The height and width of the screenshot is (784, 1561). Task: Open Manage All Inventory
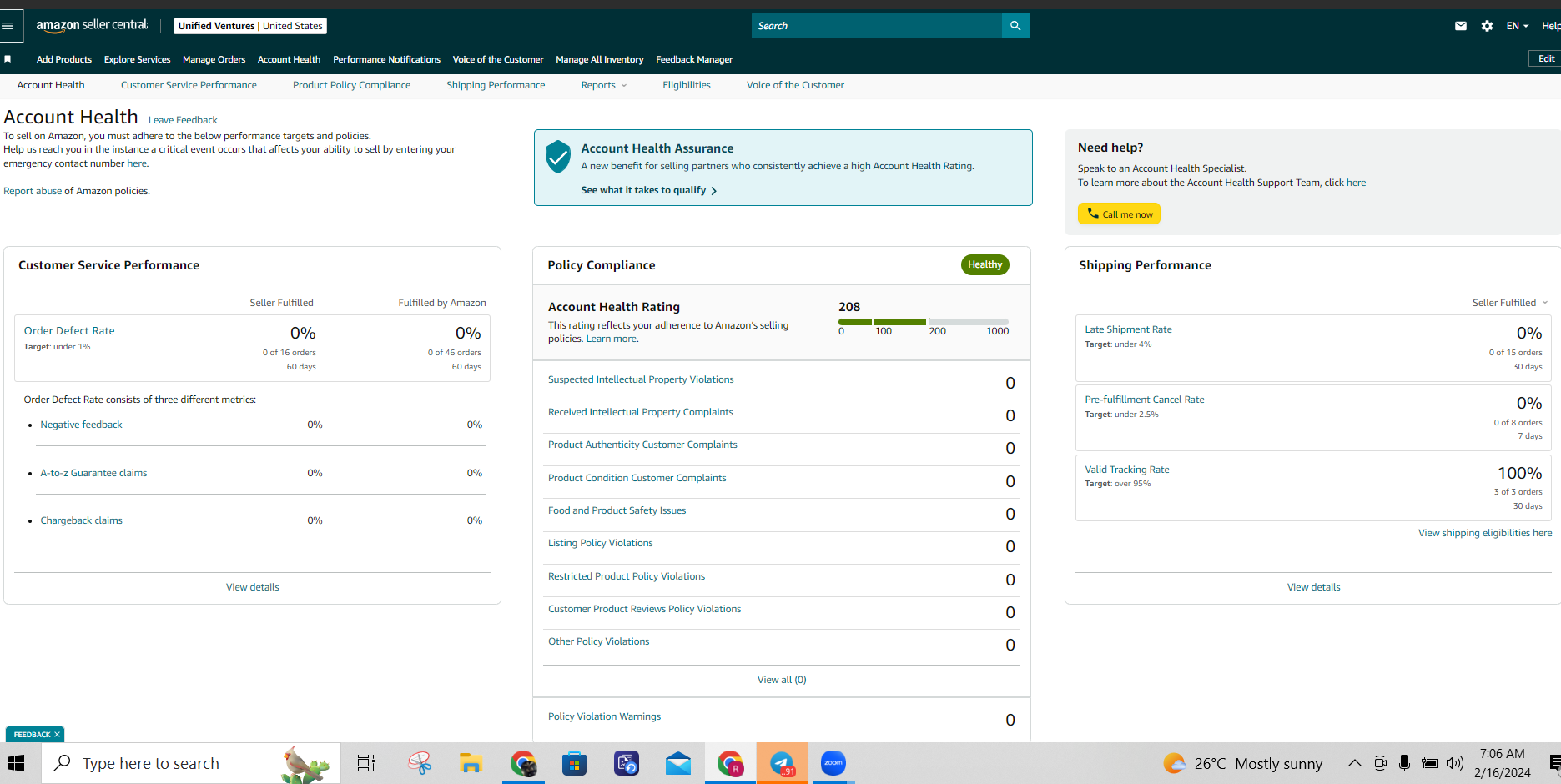[x=599, y=59]
